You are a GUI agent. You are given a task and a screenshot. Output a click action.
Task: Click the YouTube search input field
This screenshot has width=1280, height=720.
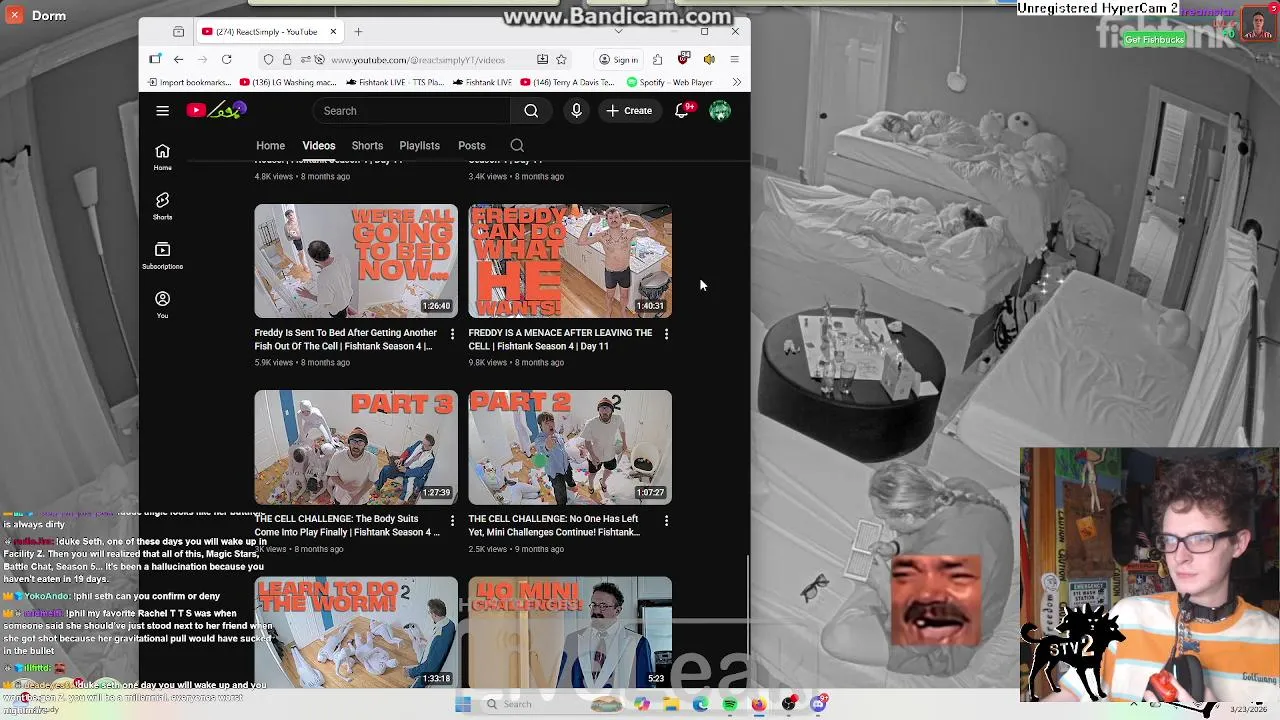[x=412, y=111]
